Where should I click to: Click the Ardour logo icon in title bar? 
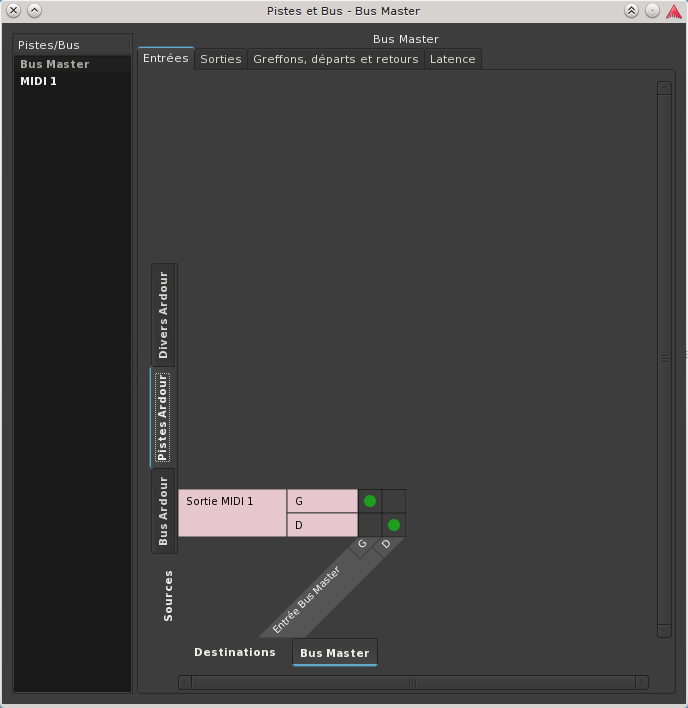click(x=674, y=11)
